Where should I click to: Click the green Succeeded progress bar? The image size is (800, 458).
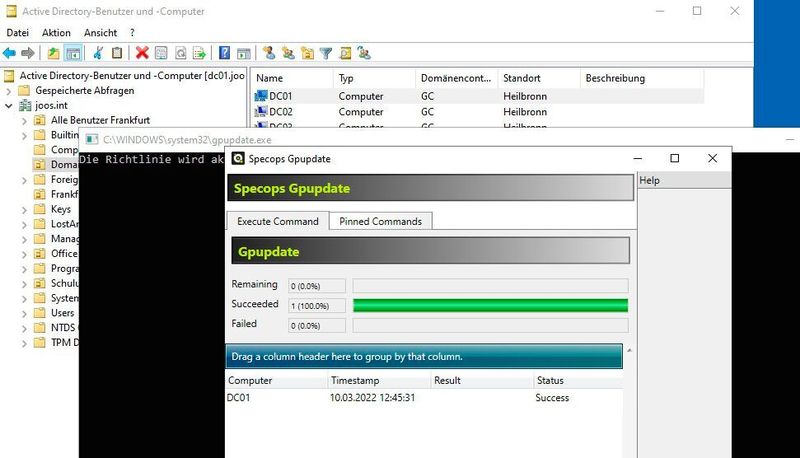(490, 305)
